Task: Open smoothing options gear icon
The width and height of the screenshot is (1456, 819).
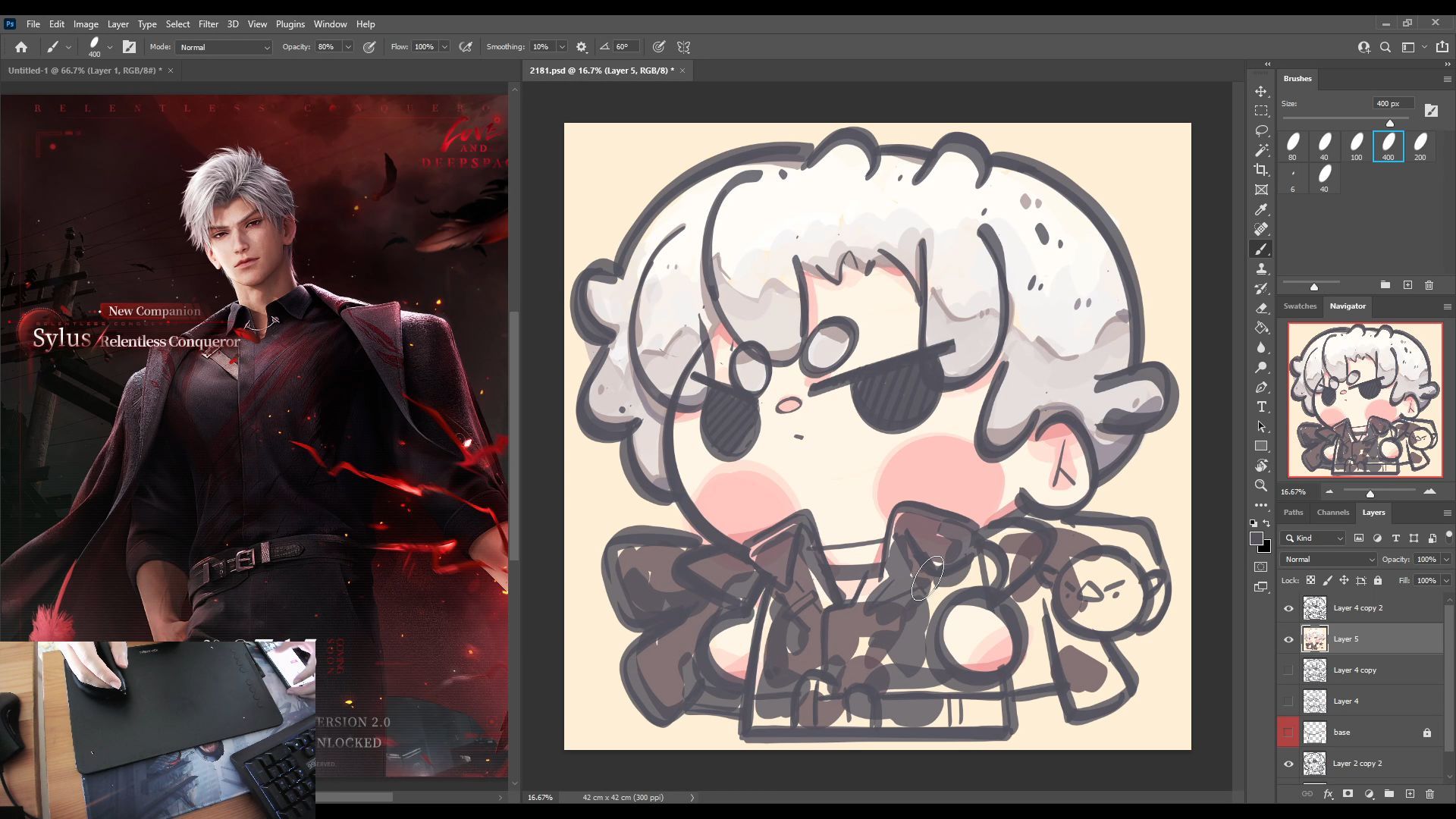Action: pyautogui.click(x=582, y=47)
